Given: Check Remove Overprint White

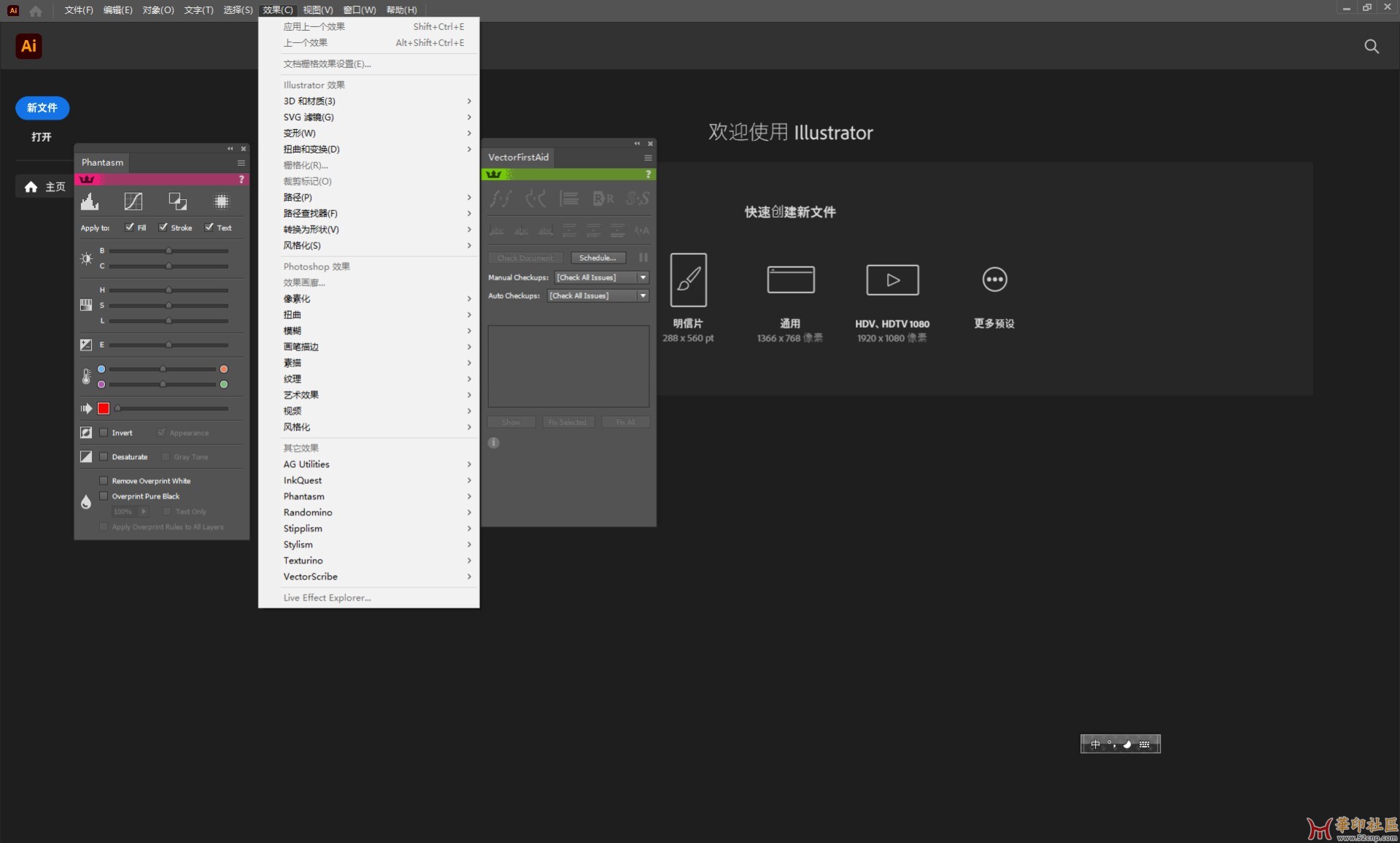Looking at the screenshot, I should click(104, 481).
